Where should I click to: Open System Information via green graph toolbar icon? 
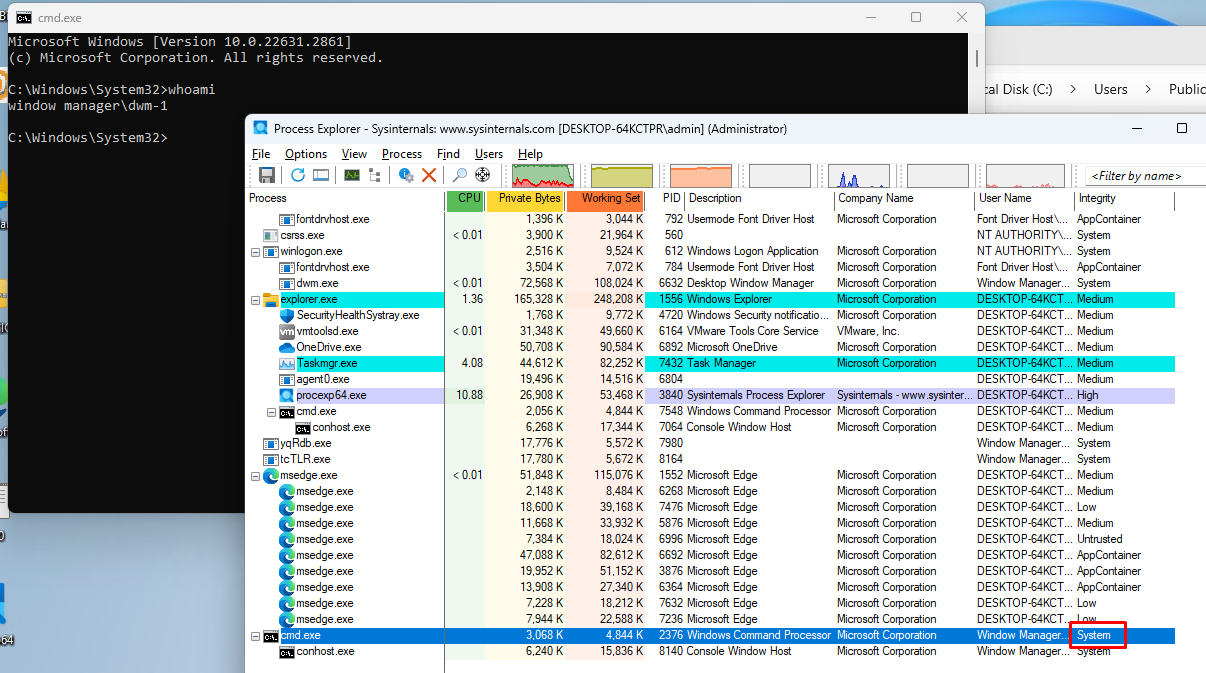352,175
